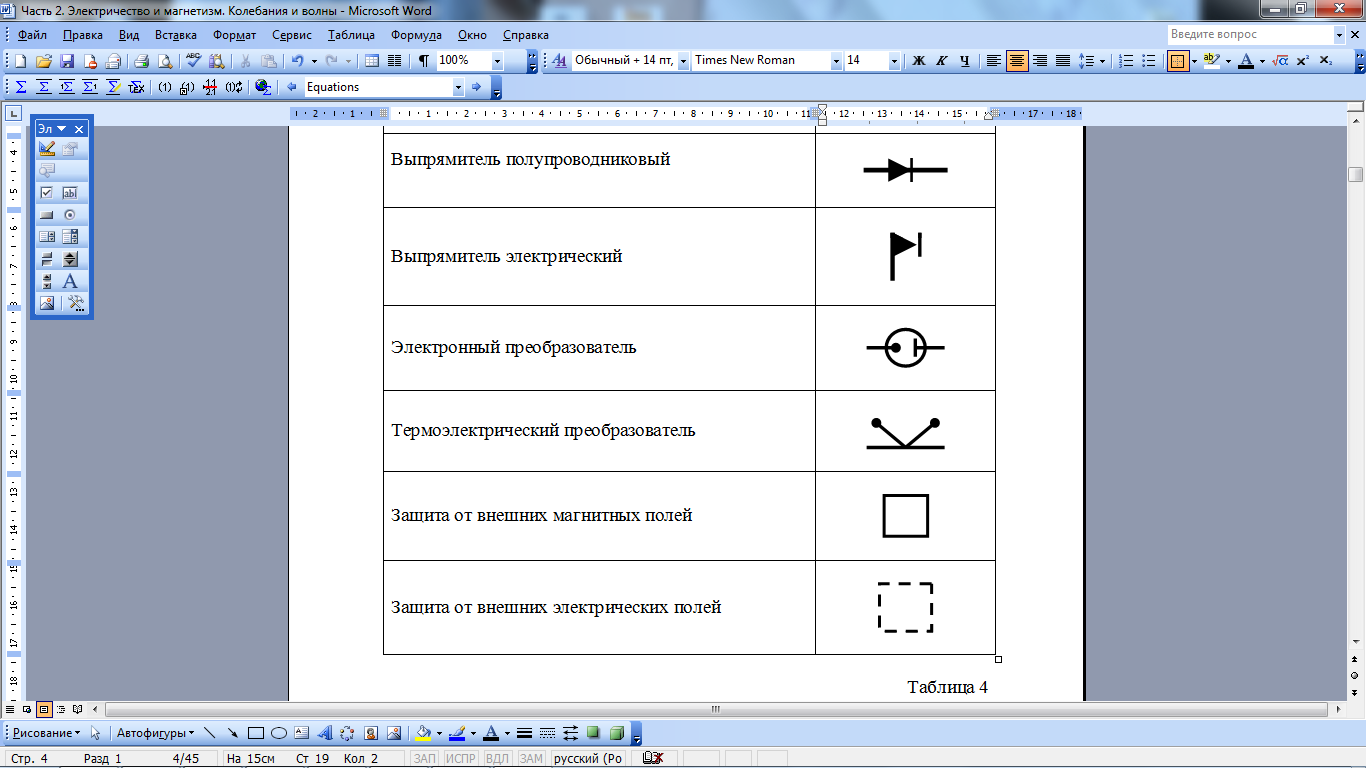Open the Рисование dropdown menu
This screenshot has width=1366, height=768.
tap(46, 733)
